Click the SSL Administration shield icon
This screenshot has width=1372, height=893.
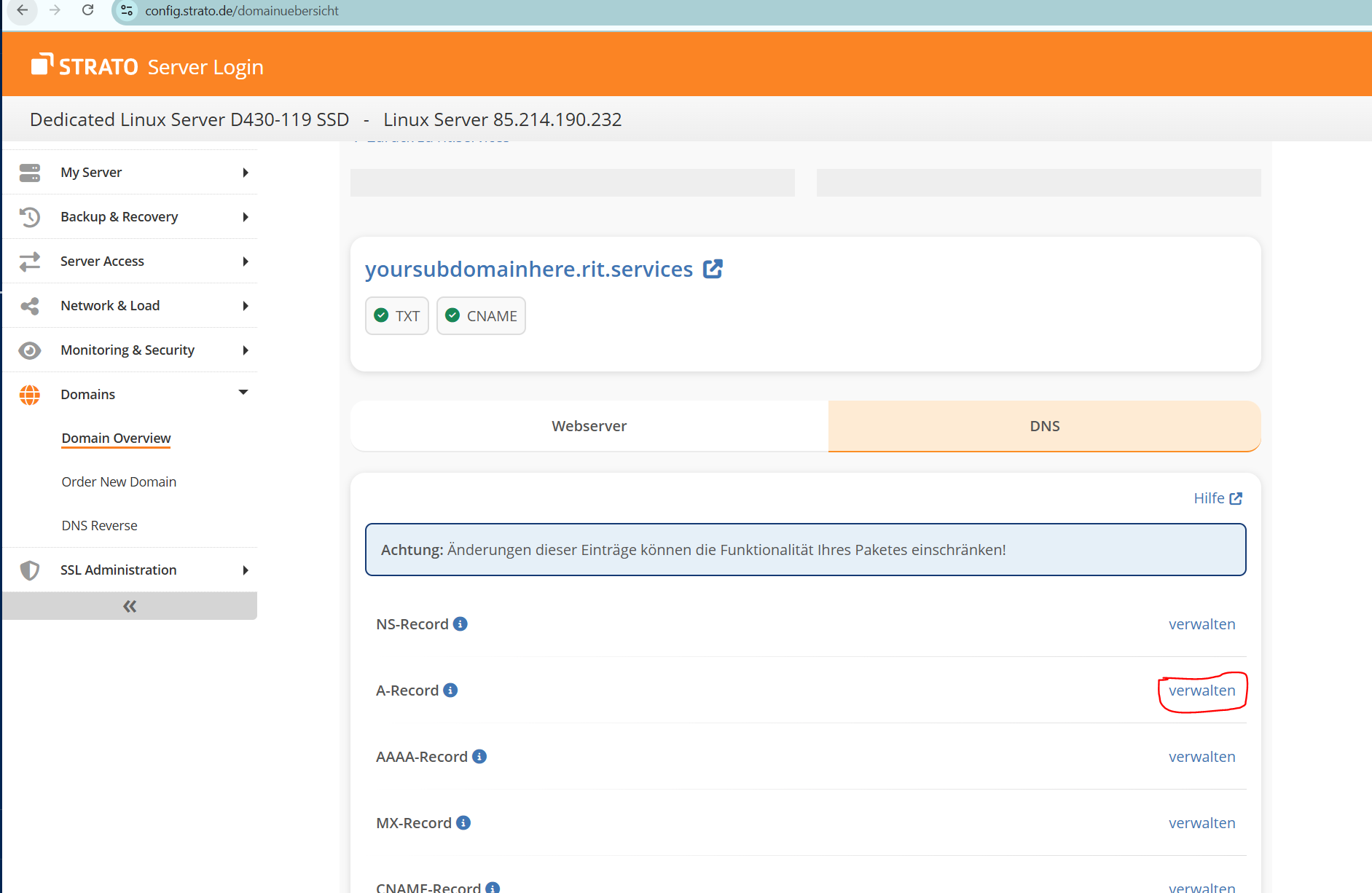click(x=30, y=570)
